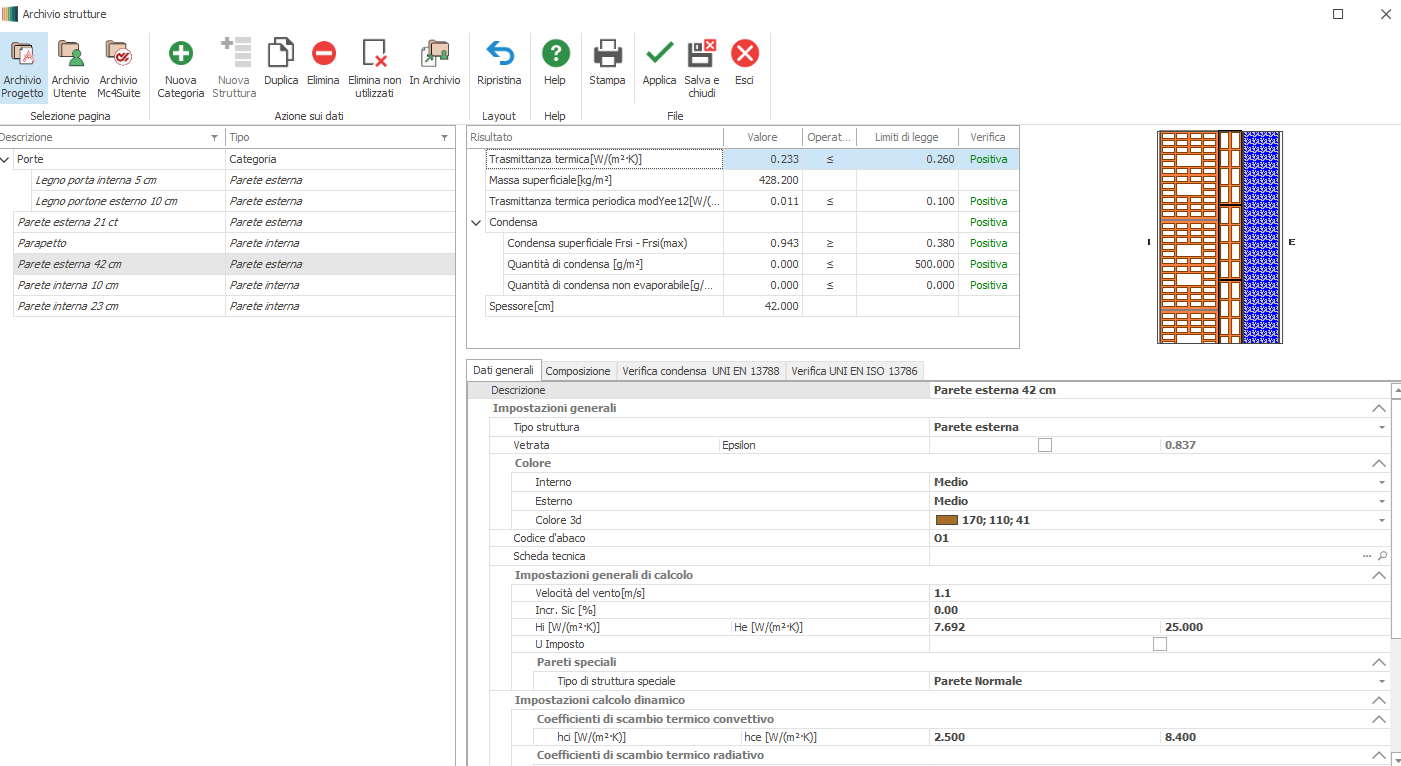Screen dimensions: 1401x766
Task: Open the Tipo di struttura speciale dropdown
Action: (x=1382, y=681)
